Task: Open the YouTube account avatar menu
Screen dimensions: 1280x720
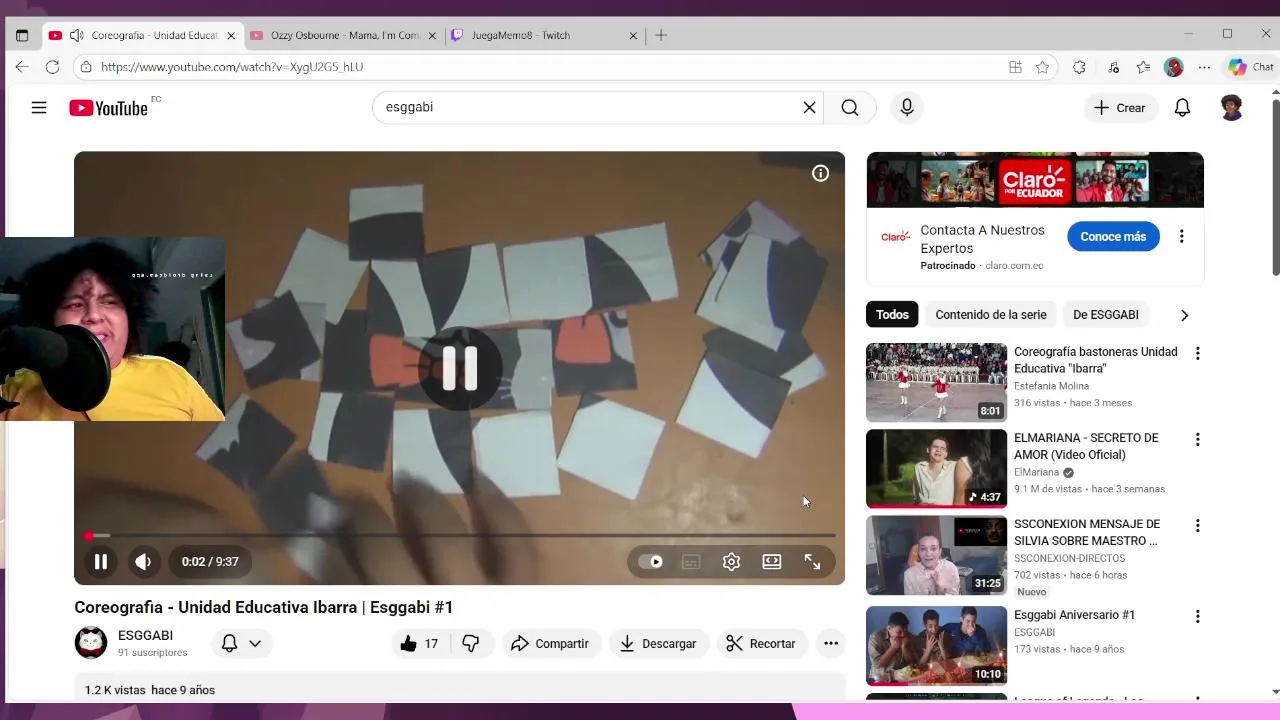Action: pyautogui.click(x=1232, y=108)
